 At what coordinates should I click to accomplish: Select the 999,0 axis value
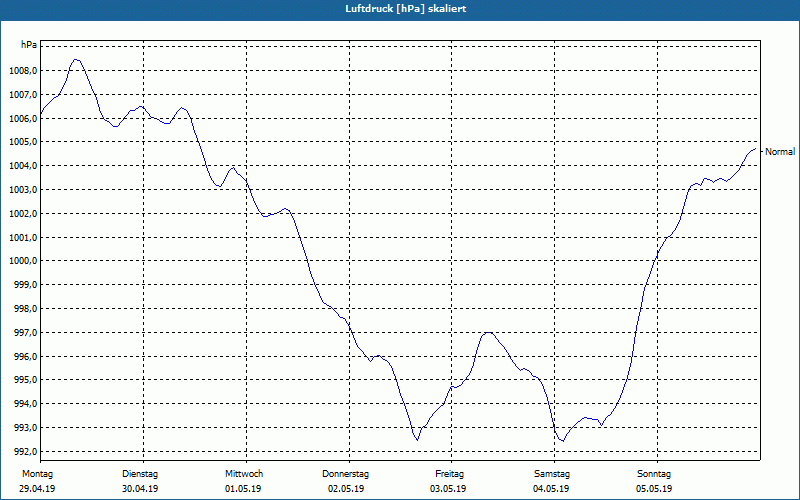pos(26,285)
